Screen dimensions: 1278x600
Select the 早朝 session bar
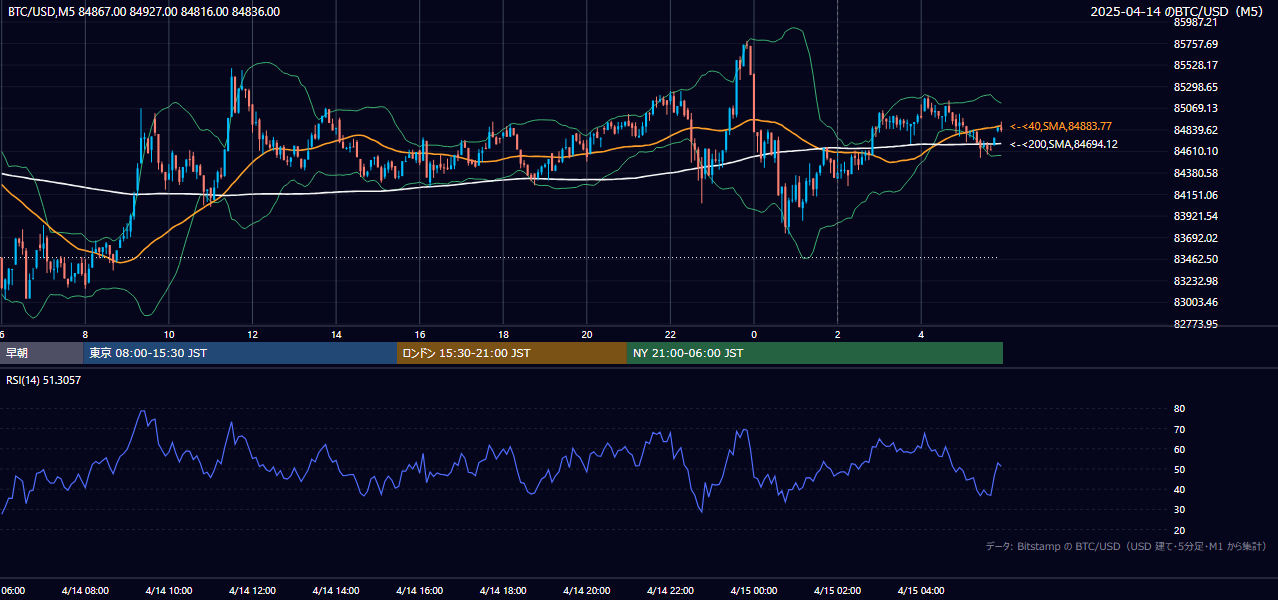[41, 353]
